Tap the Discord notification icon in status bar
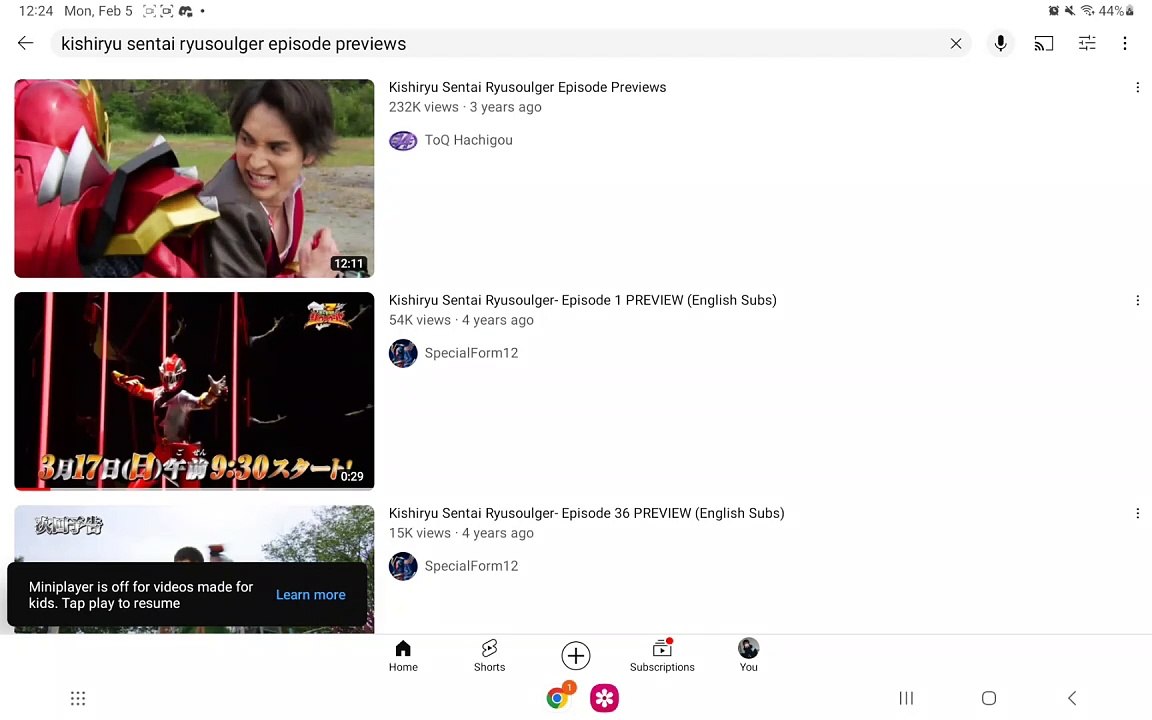Image resolution: width=1152 pixels, height=720 pixels. click(185, 11)
